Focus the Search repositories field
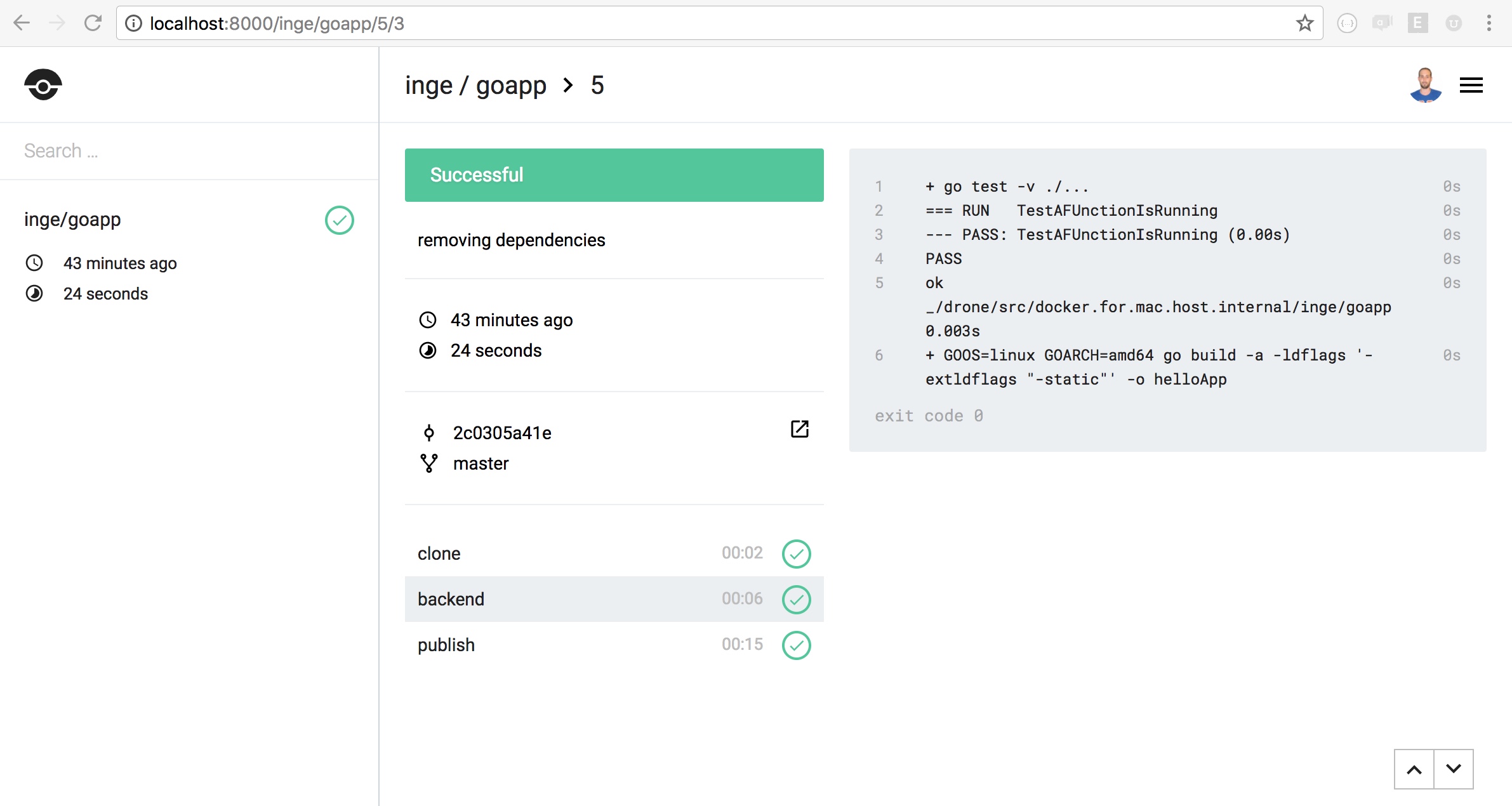Screen dimensions: 1512x806 tap(189, 151)
